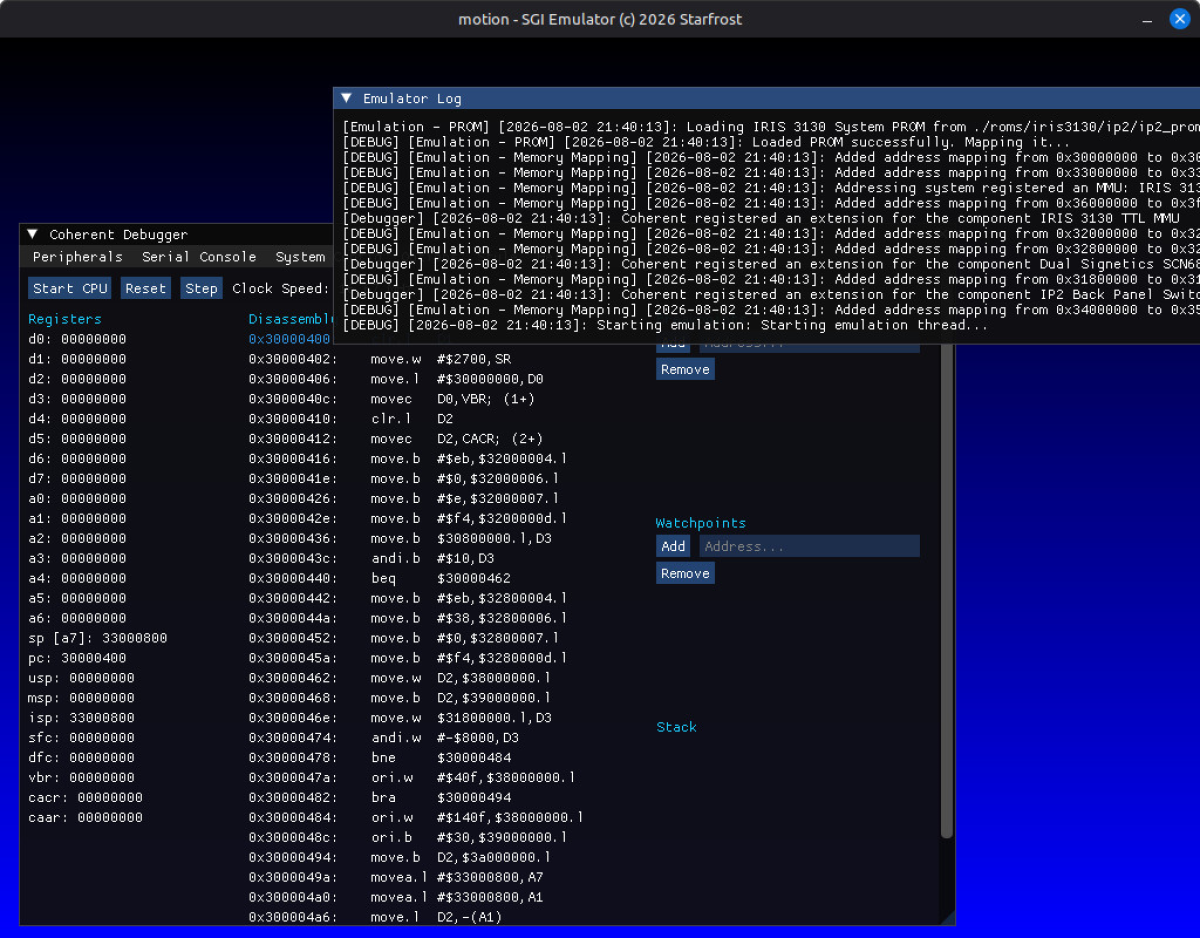Select log line about IRIS 3130 TTL MMU extension
The width and height of the screenshot is (1200, 938).
[x=761, y=218]
